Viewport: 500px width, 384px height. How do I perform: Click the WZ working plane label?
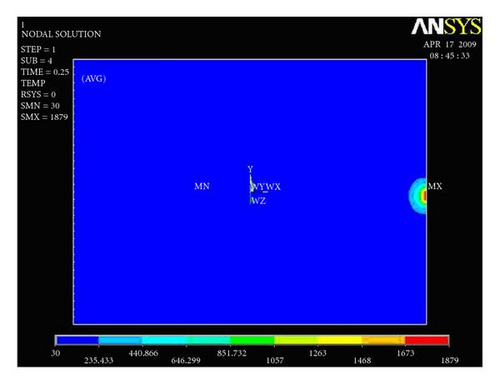tap(258, 201)
